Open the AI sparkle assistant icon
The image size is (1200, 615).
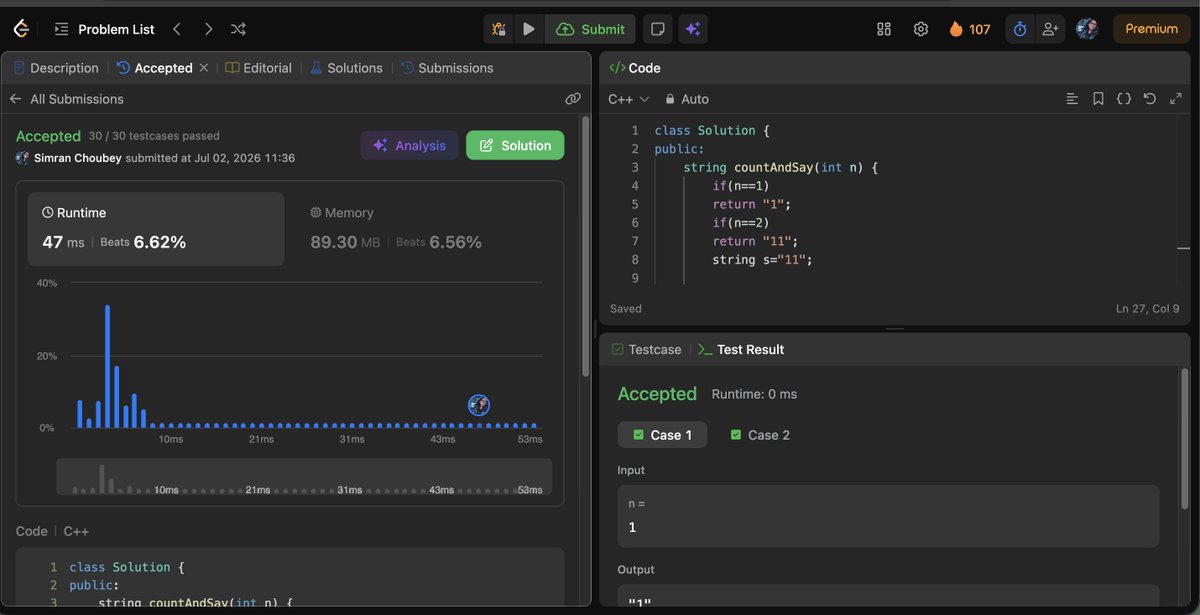[692, 29]
